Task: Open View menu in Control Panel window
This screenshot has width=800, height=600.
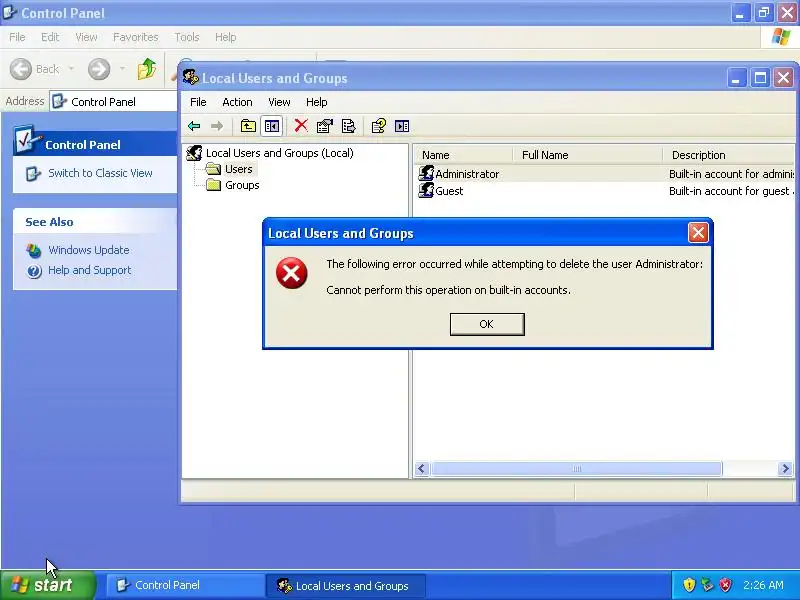Action: point(86,37)
